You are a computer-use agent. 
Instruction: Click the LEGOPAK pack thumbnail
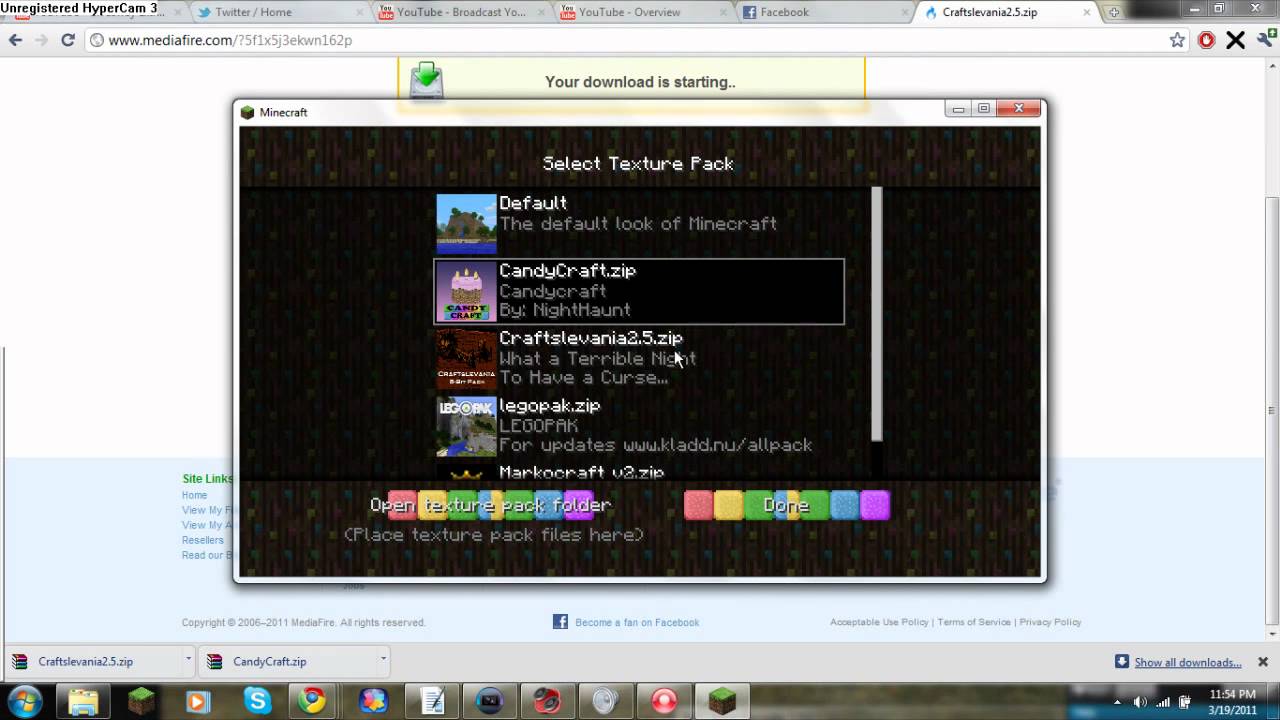[466, 426]
